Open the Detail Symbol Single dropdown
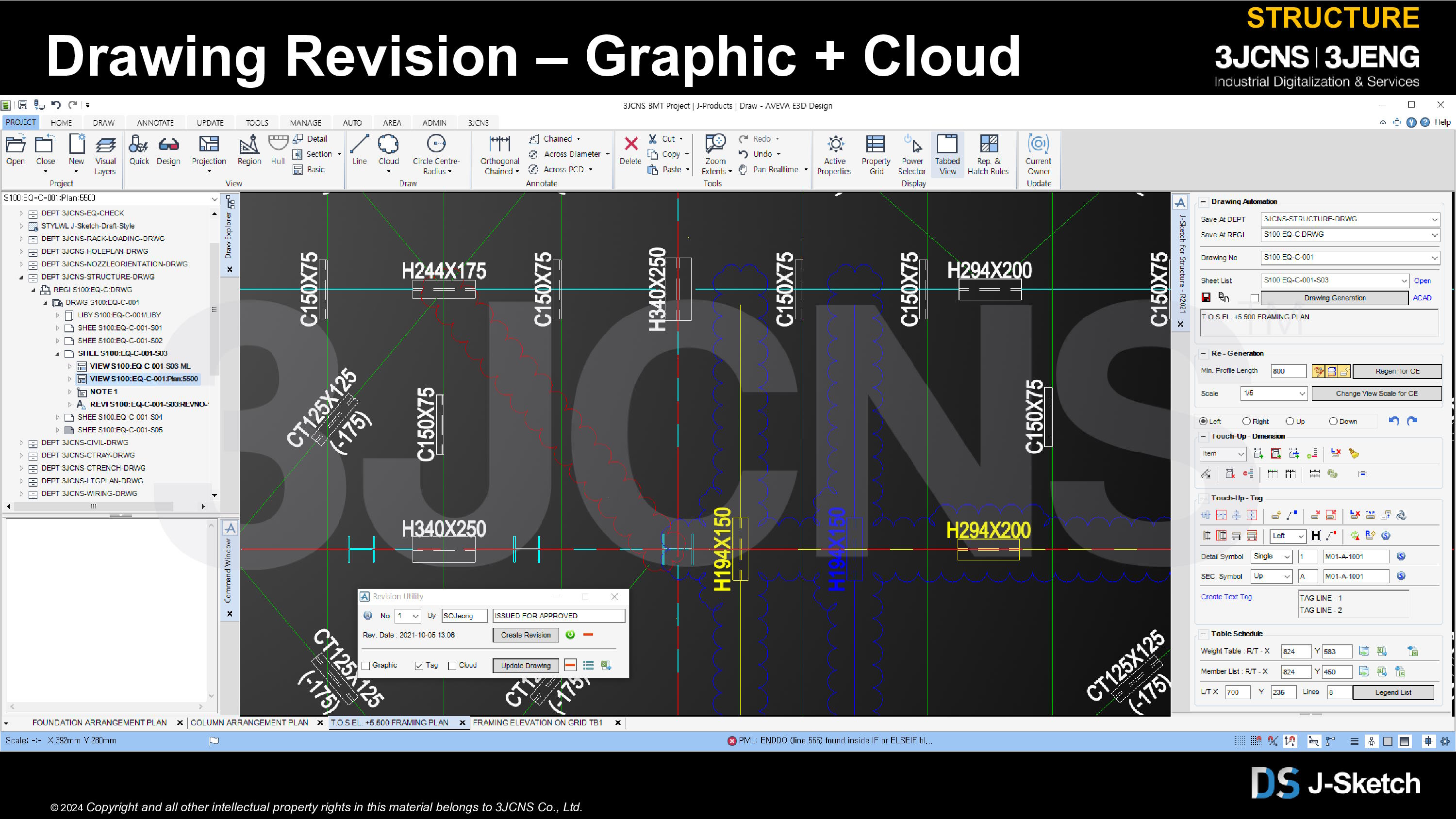The height and width of the screenshot is (819, 1456). tap(1287, 557)
